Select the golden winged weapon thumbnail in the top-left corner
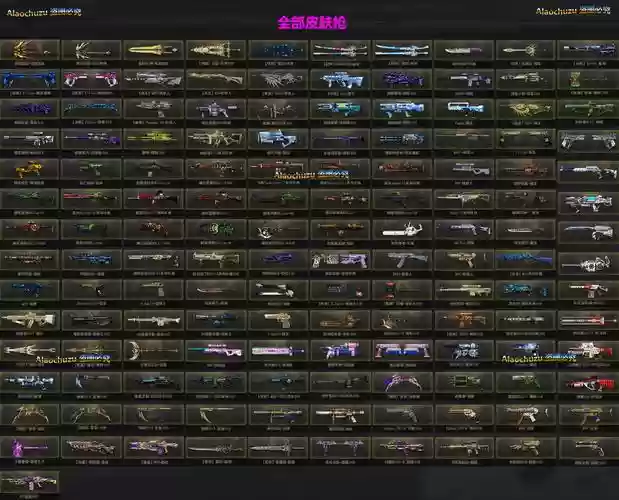This screenshot has width=619, height=500. (29, 50)
